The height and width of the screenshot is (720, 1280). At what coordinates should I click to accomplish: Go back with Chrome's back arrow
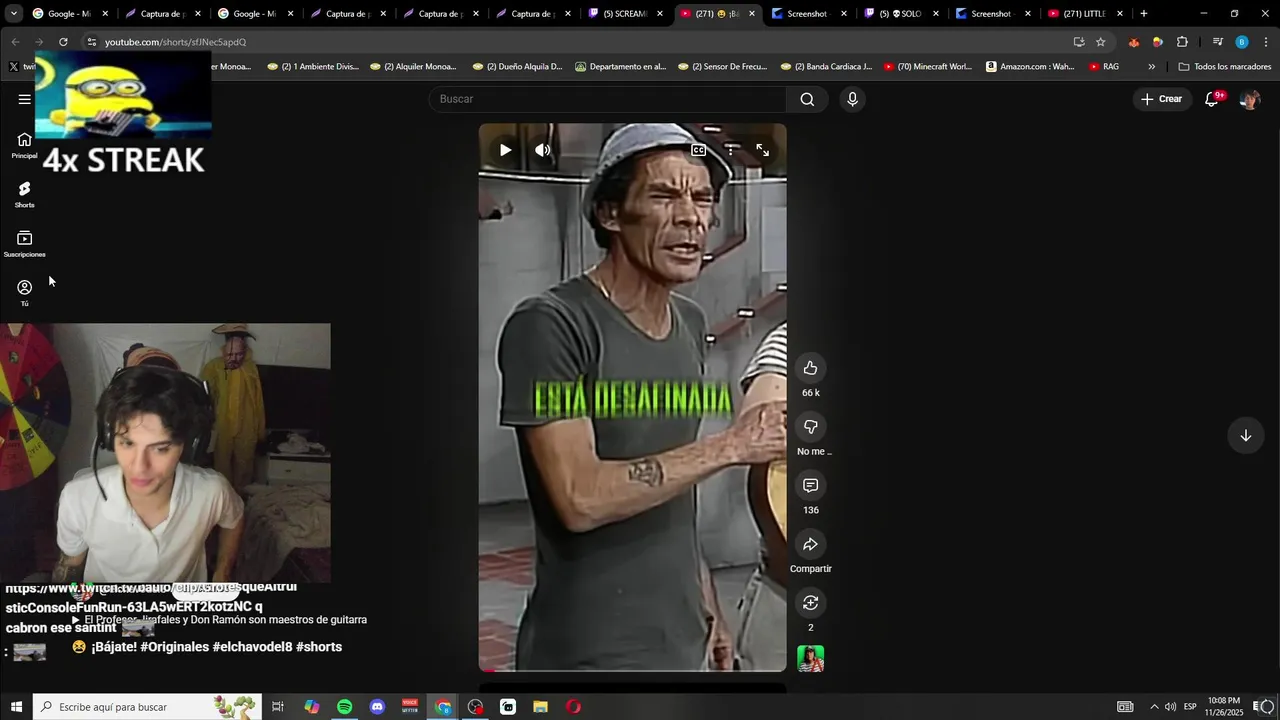coord(15,42)
